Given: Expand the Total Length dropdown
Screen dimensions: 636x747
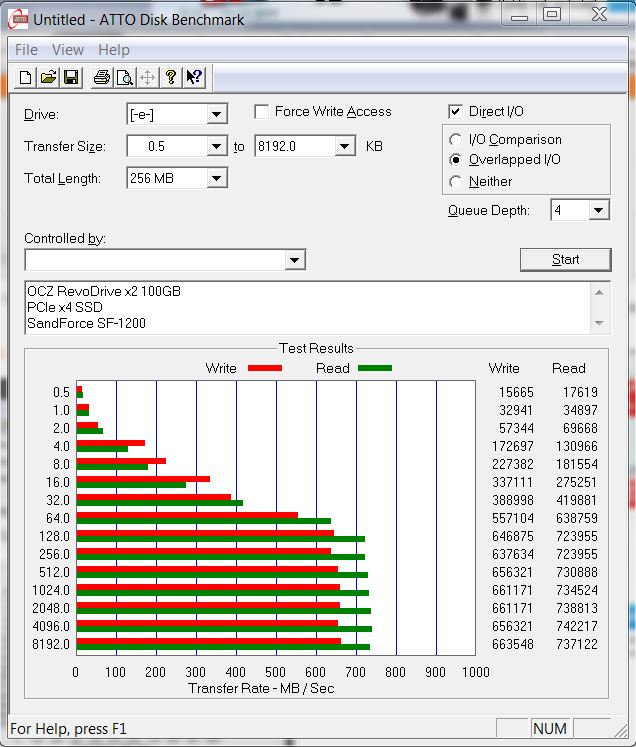Looking at the screenshot, I should tap(217, 179).
